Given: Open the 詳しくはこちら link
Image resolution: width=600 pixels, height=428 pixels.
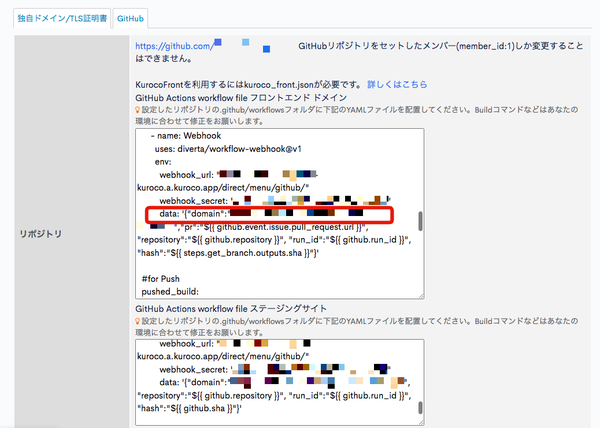Looking at the screenshot, I should coord(397,85).
